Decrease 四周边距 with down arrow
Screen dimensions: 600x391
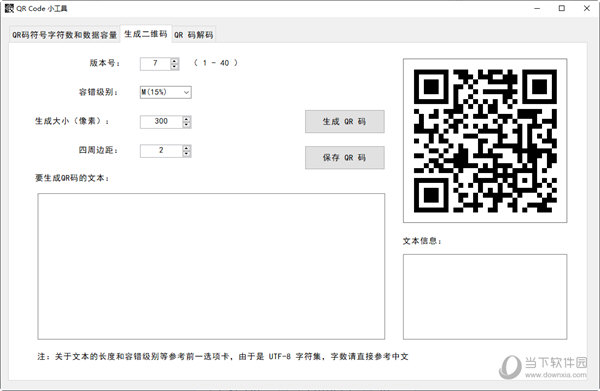click(187, 154)
